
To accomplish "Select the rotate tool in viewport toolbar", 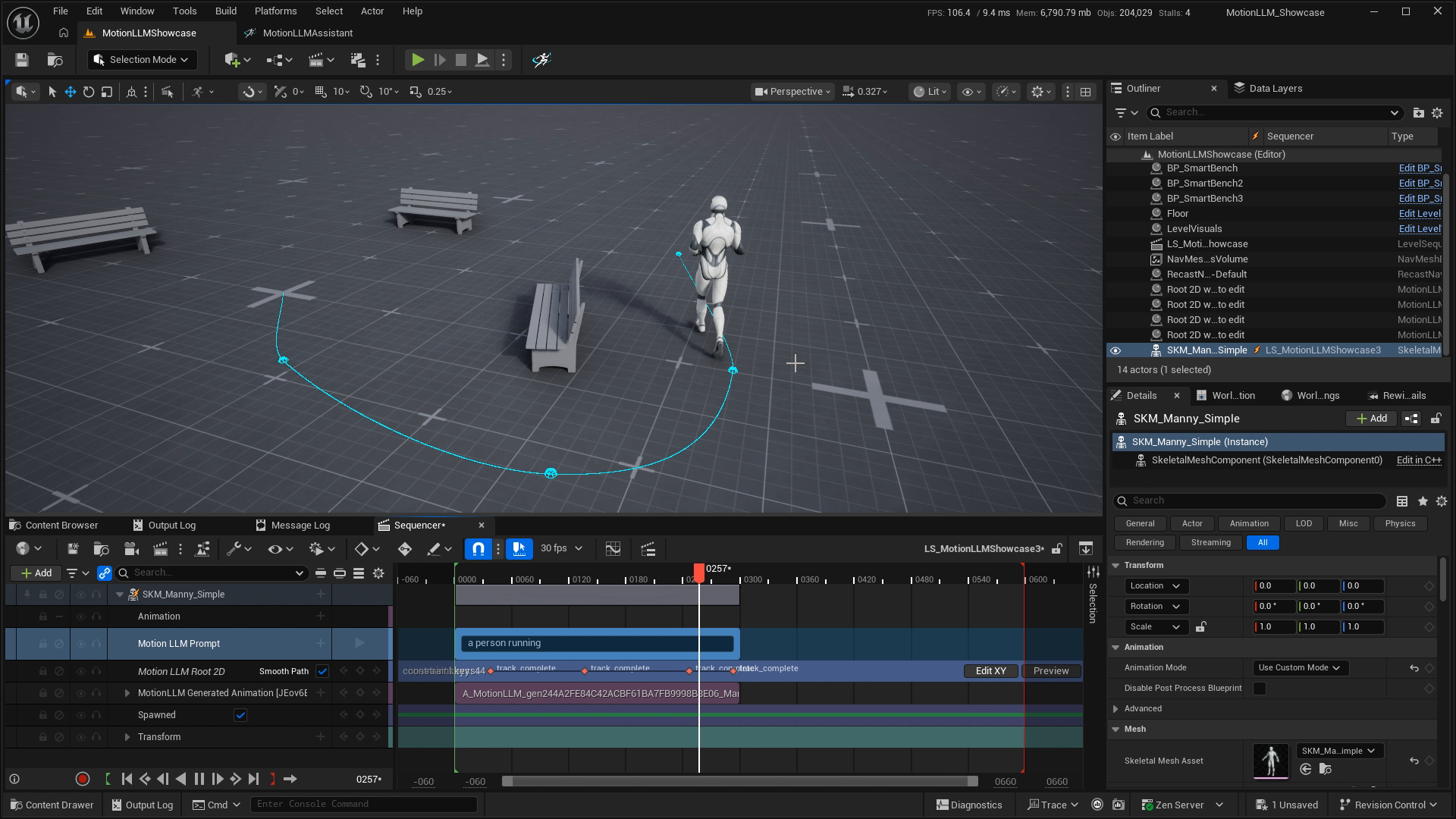I will [x=89, y=92].
